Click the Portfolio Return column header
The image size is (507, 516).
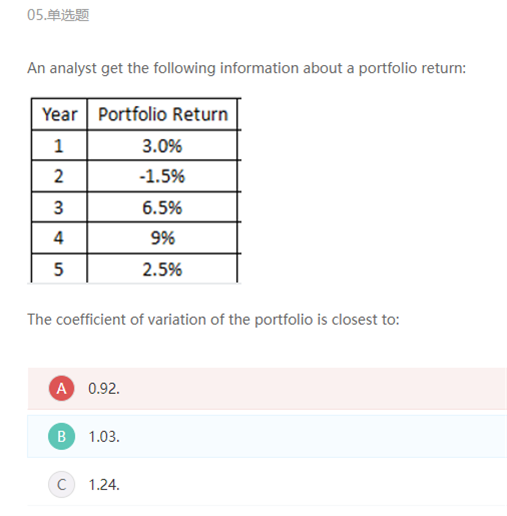click(162, 114)
